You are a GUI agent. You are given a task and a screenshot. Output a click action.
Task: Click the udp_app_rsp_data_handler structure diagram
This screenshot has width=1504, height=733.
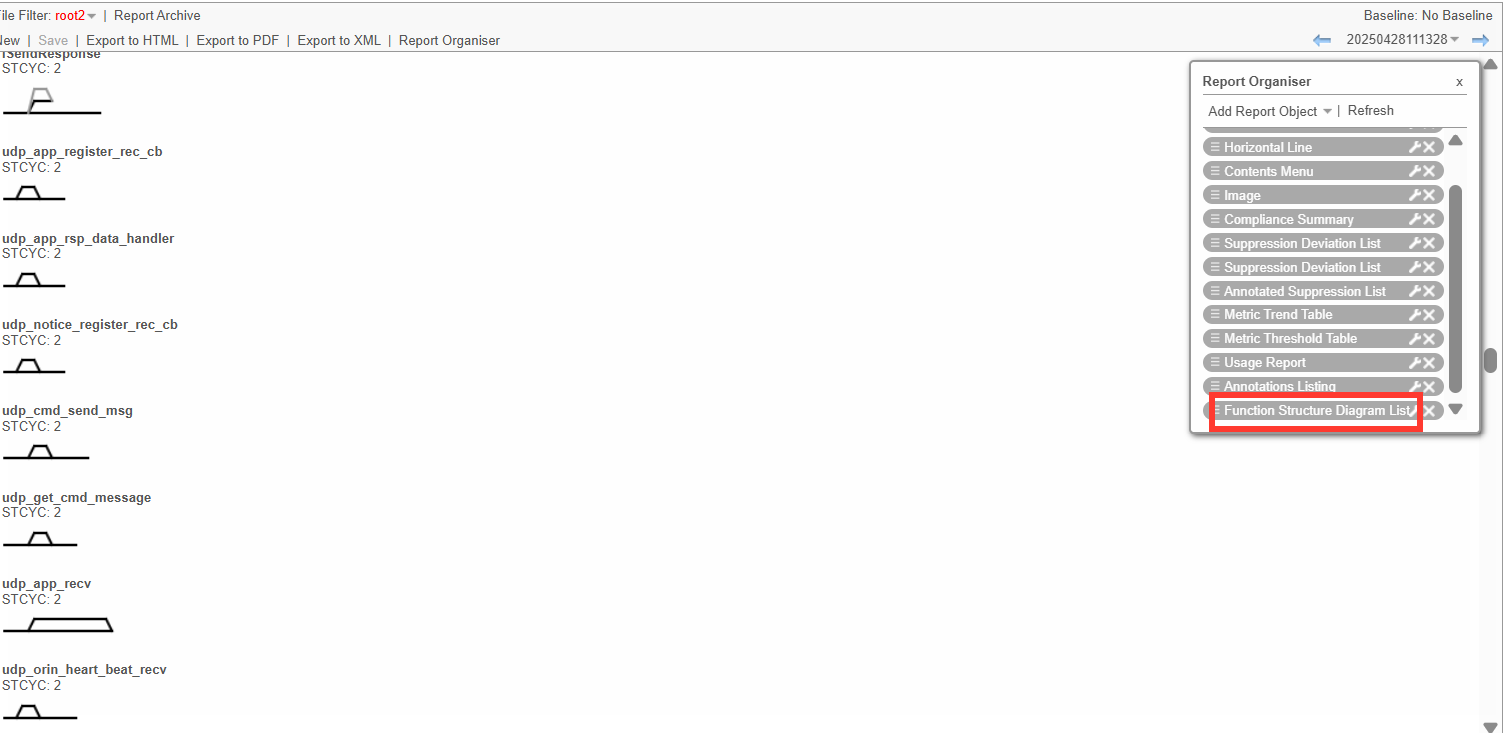(34, 279)
